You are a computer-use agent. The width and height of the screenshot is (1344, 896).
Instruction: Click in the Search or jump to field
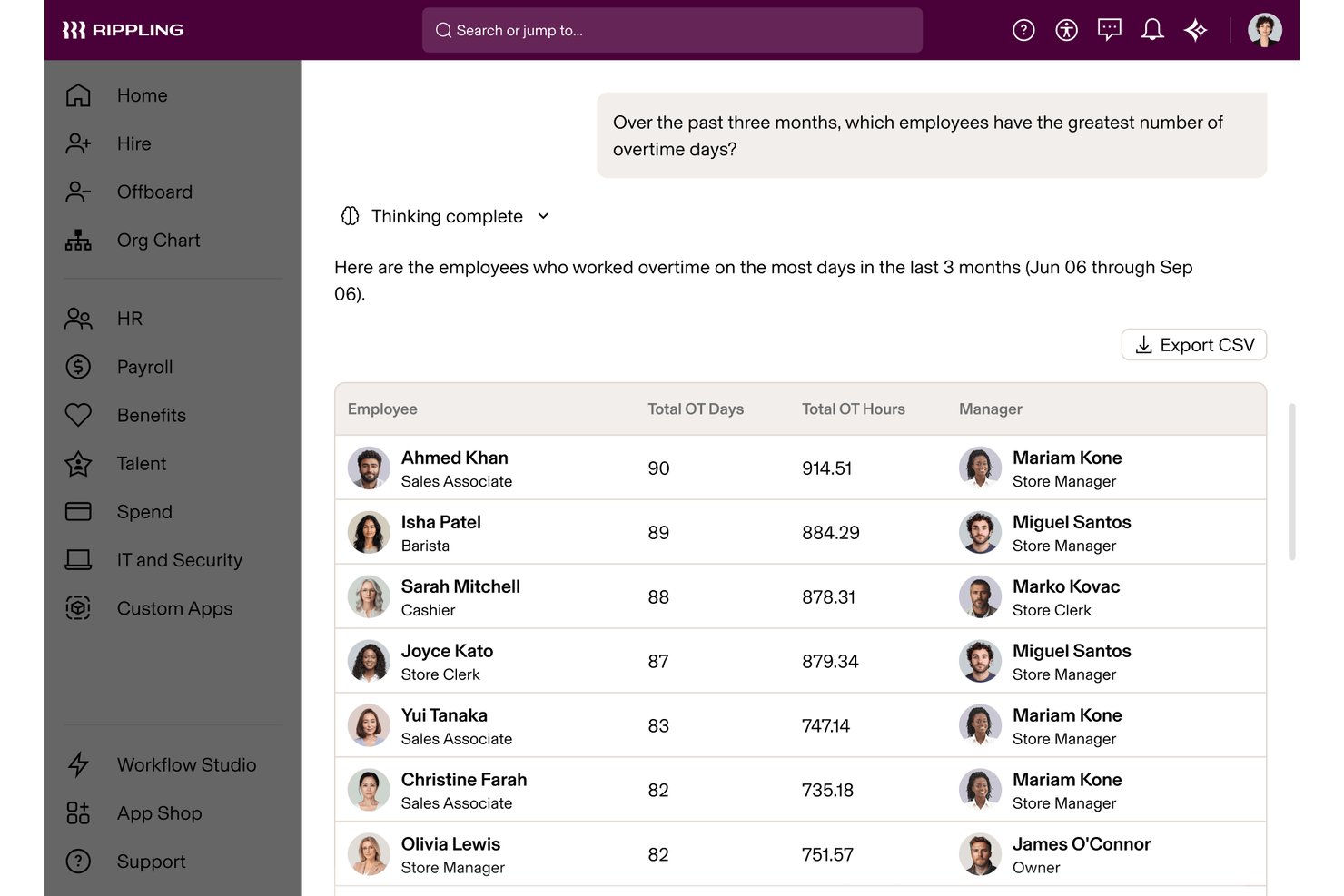[x=672, y=30]
